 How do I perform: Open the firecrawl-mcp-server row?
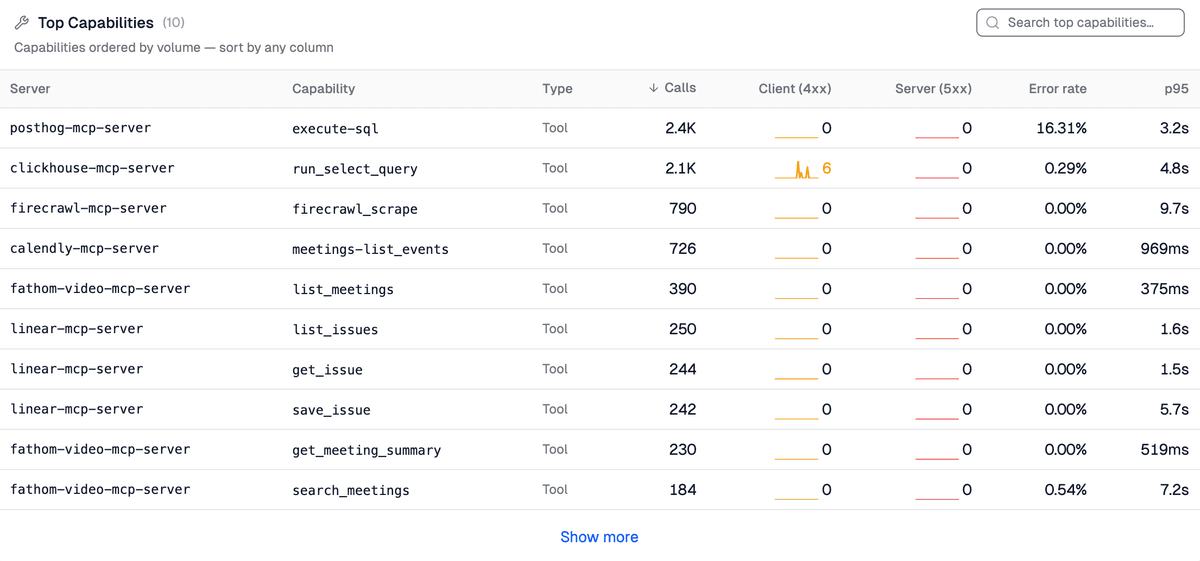coord(600,208)
